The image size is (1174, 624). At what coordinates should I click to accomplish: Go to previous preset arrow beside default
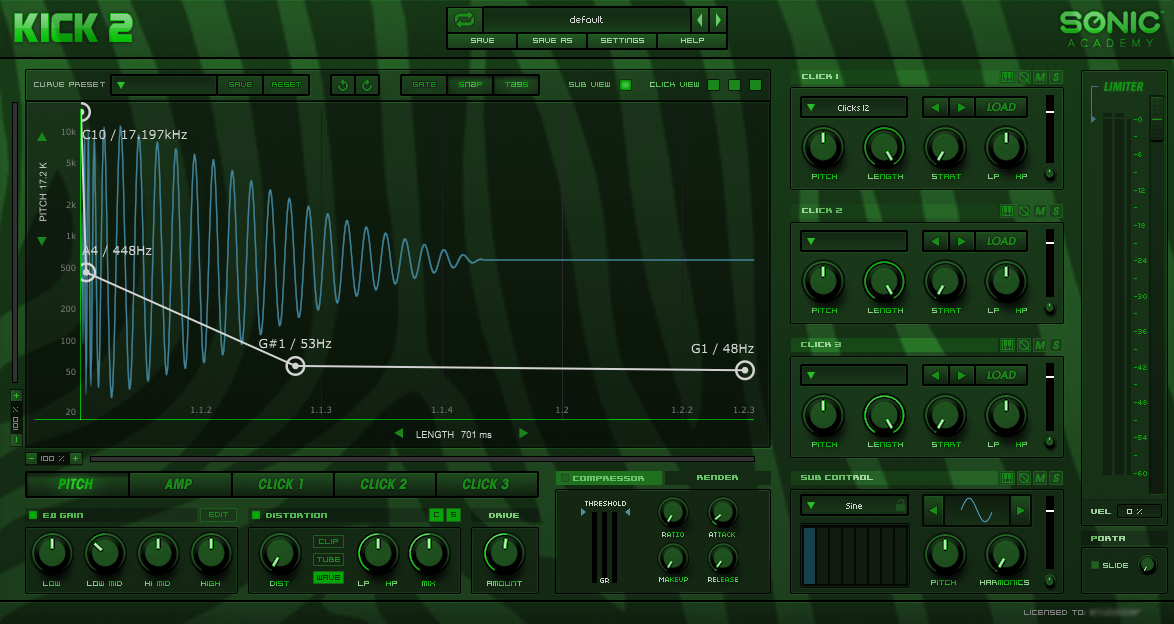[700, 19]
